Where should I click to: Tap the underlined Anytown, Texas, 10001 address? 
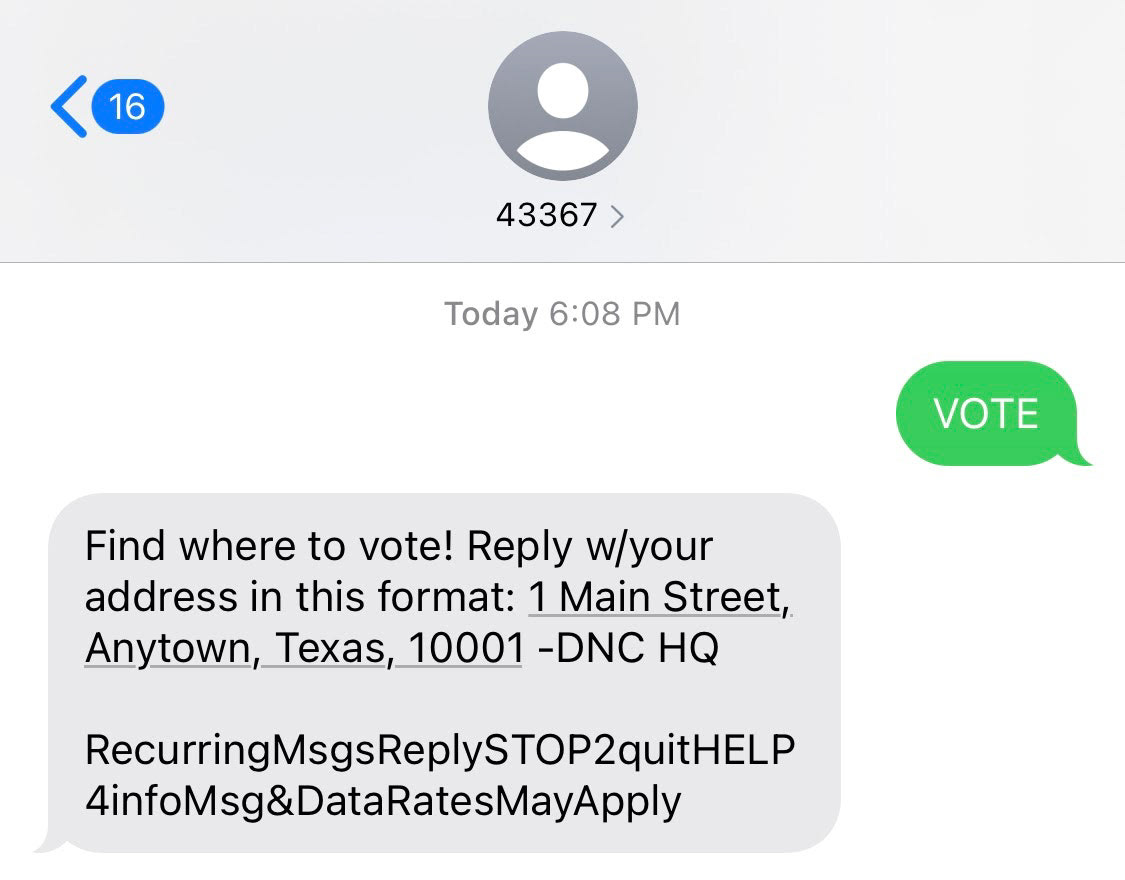[303, 648]
